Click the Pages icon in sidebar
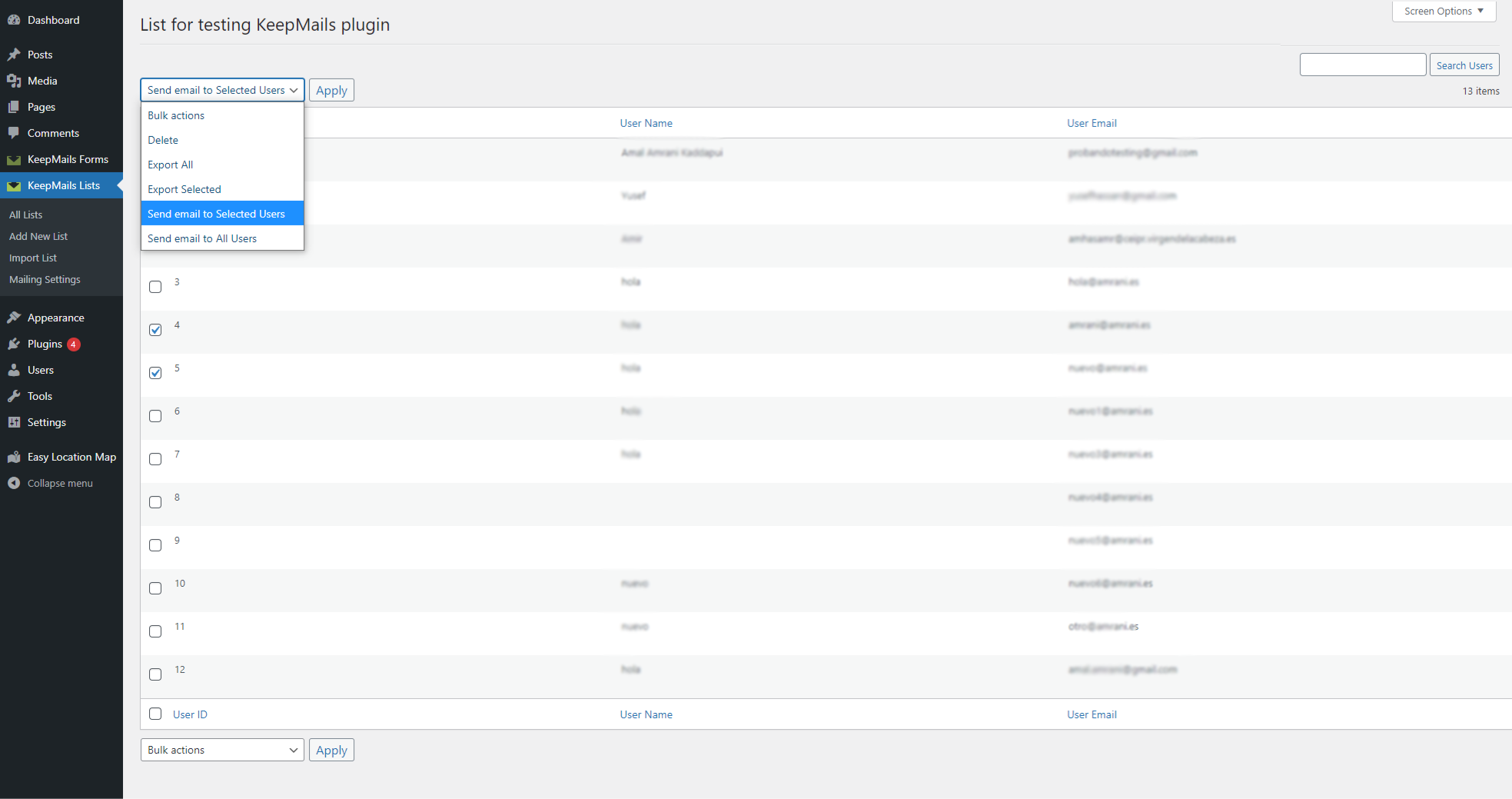This screenshot has height=799, width=1512. [14, 107]
